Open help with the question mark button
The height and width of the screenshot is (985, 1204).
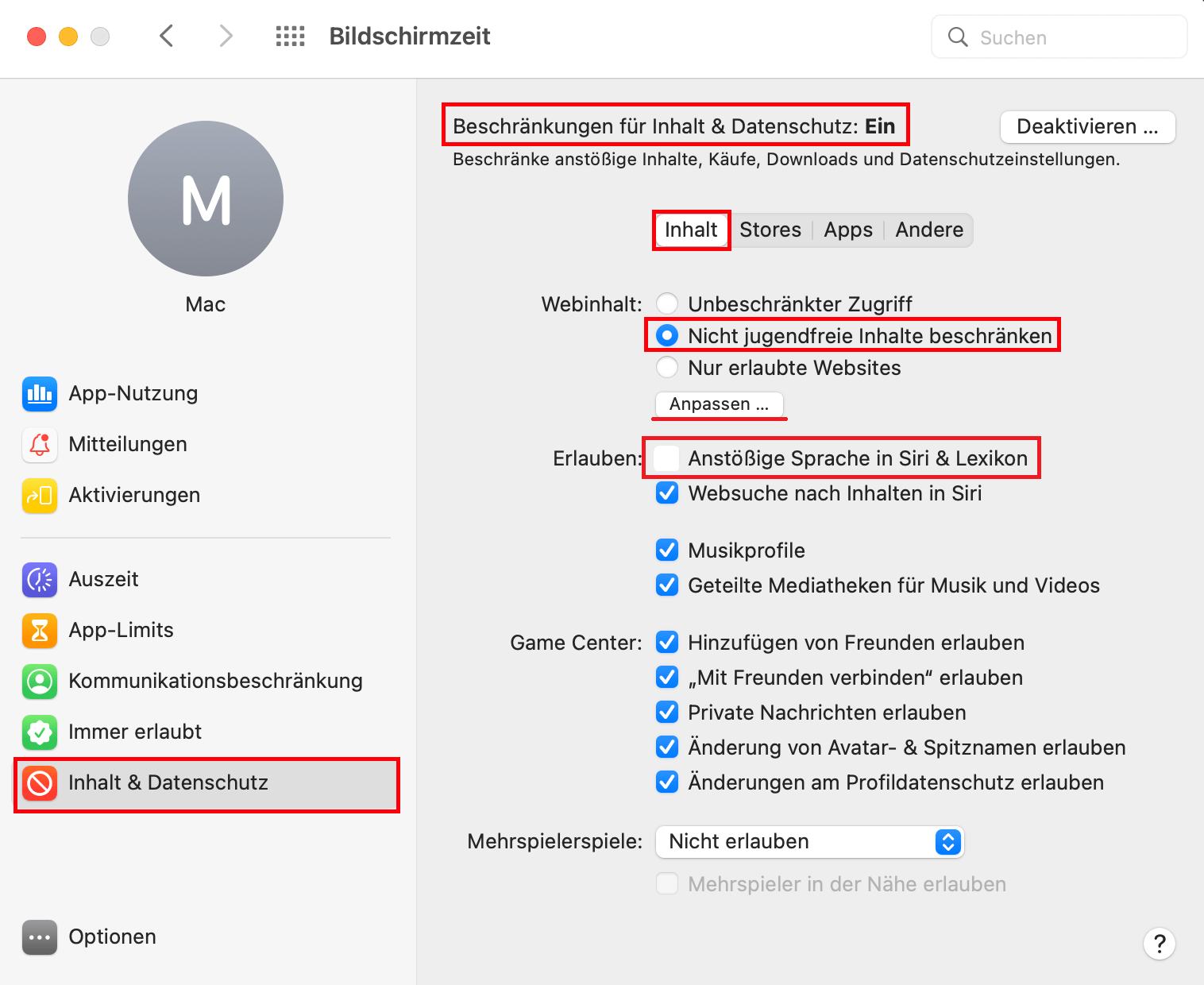[x=1160, y=944]
